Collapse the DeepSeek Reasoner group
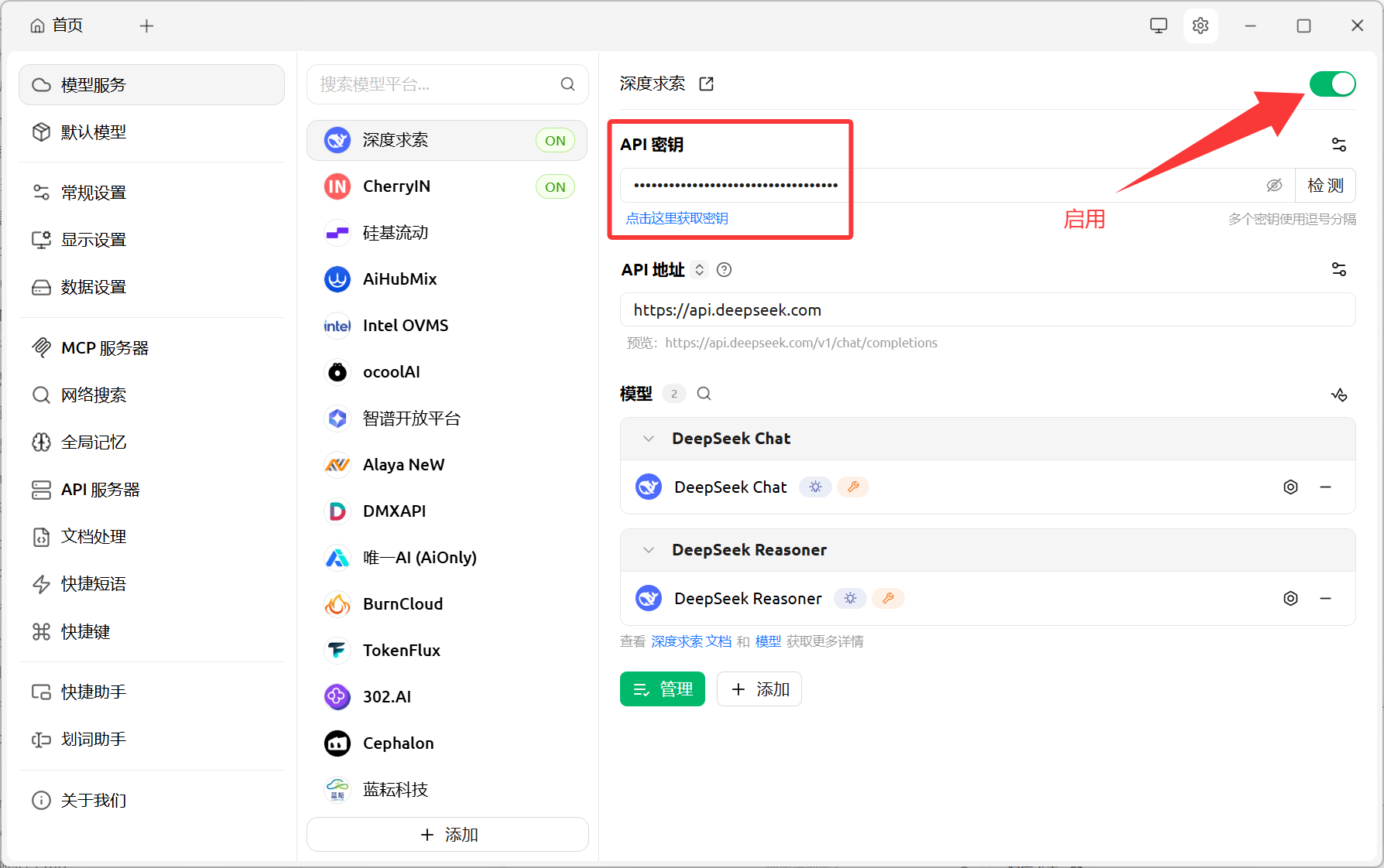This screenshot has width=1384, height=868. [x=649, y=550]
